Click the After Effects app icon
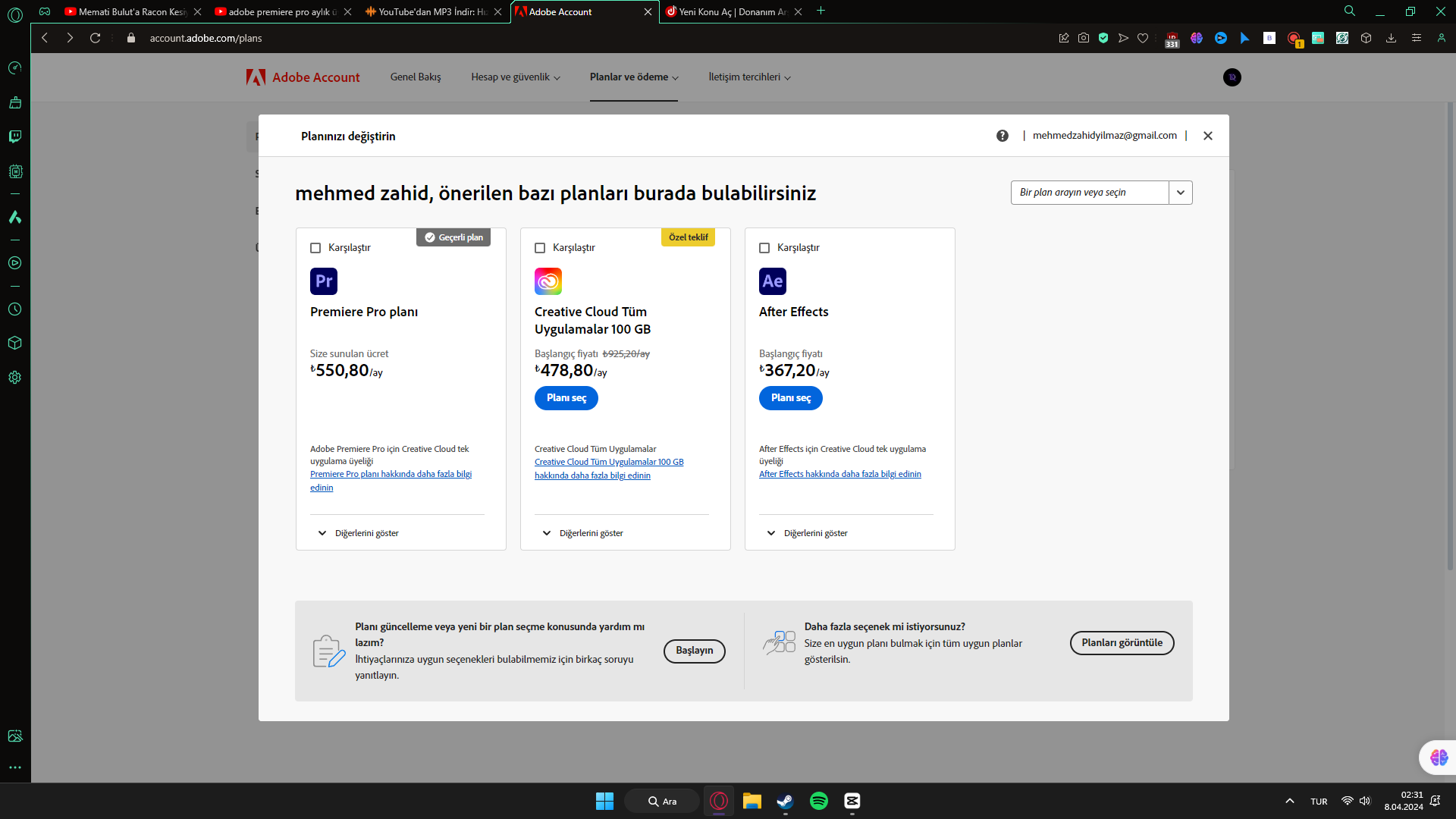Viewport: 1456px width, 819px height. point(772,281)
